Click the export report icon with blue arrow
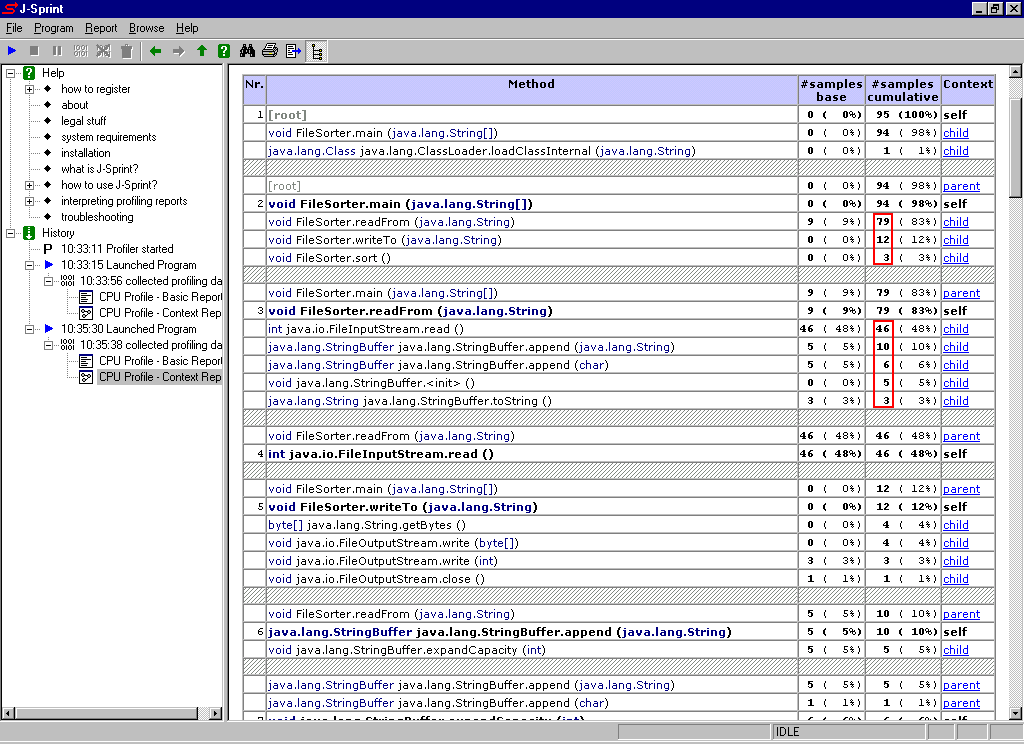The width and height of the screenshot is (1024, 744). (293, 51)
